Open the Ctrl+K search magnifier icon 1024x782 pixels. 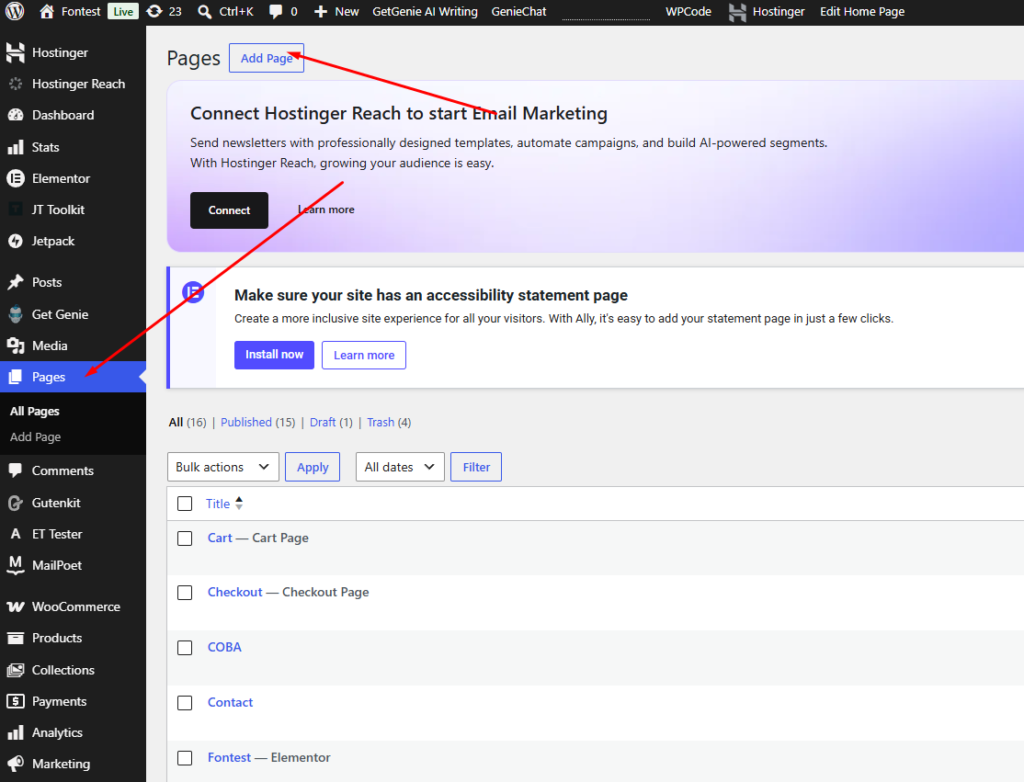coord(204,12)
